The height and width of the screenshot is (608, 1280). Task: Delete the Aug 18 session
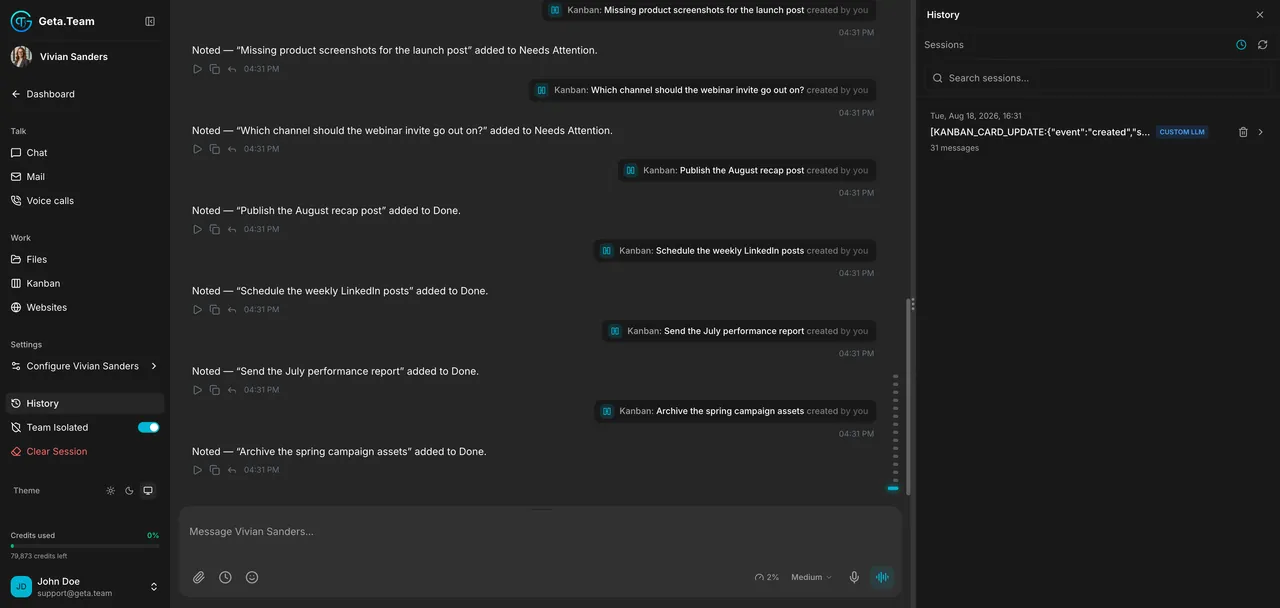1243,132
